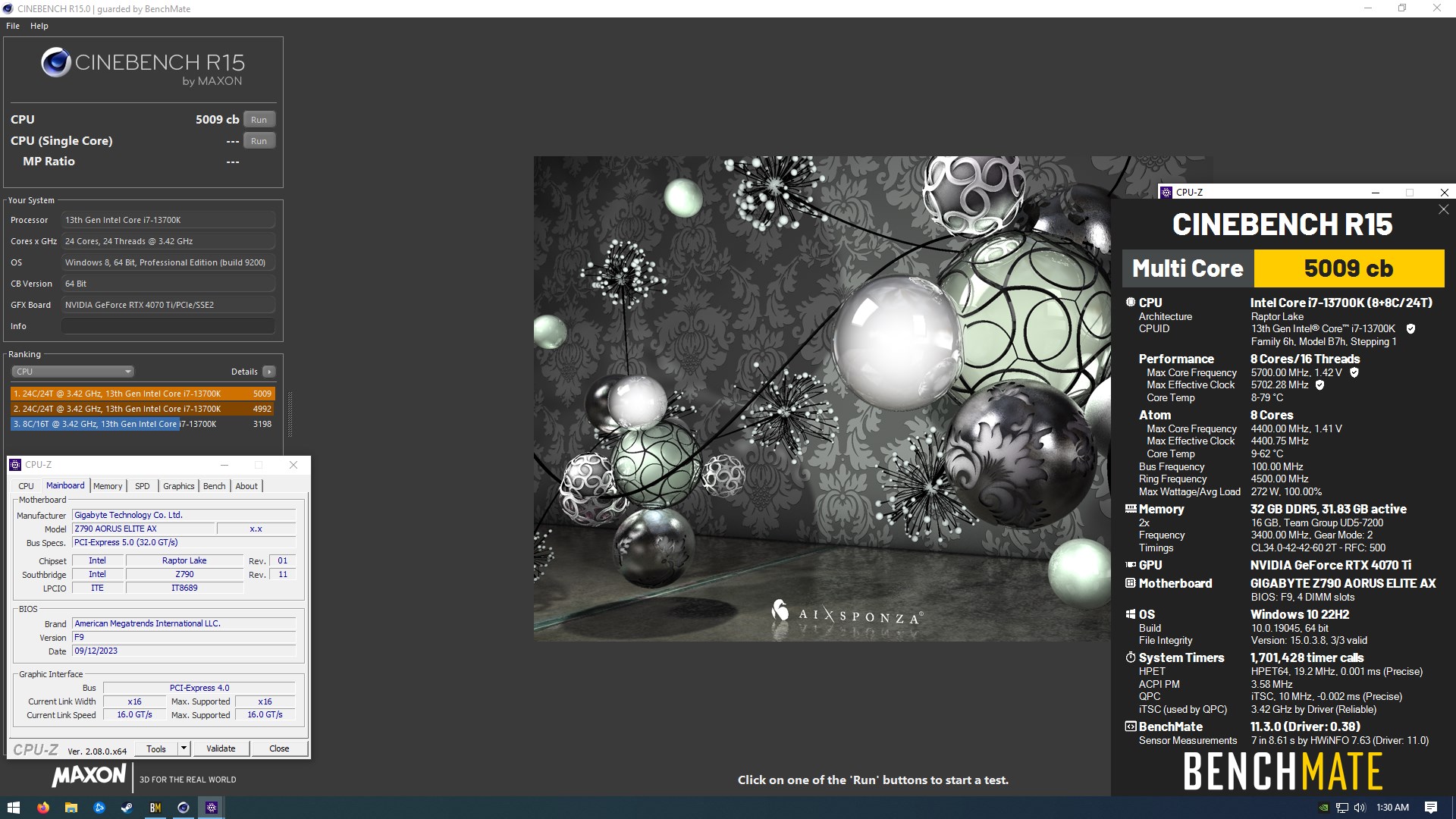Viewport: 1456px width, 819px height.
Task: Switch to CPU-Z About tab
Action: coord(246,486)
